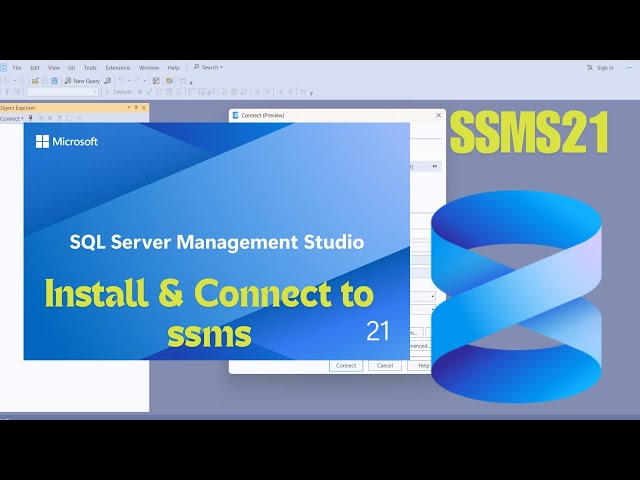Screen dimensions: 640x480
Task: Toggle Object Explorer auto-hide pin
Action: click(136, 108)
